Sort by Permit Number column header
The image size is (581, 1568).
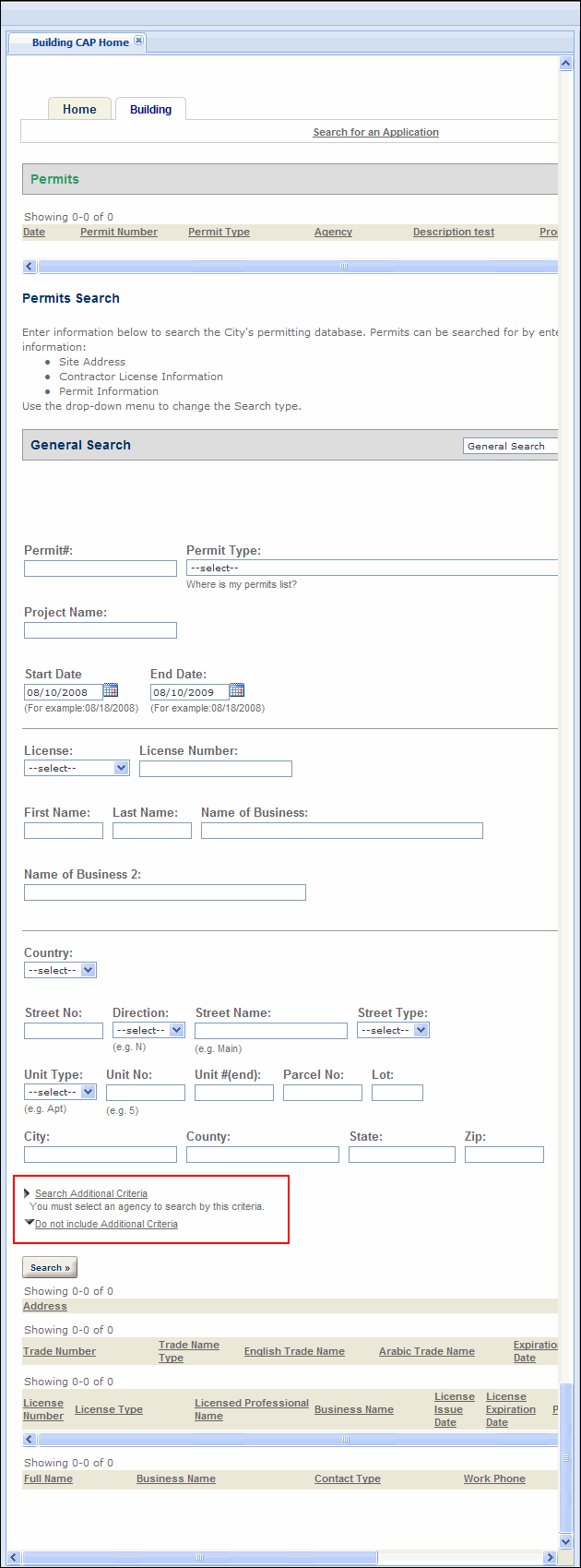point(118,232)
